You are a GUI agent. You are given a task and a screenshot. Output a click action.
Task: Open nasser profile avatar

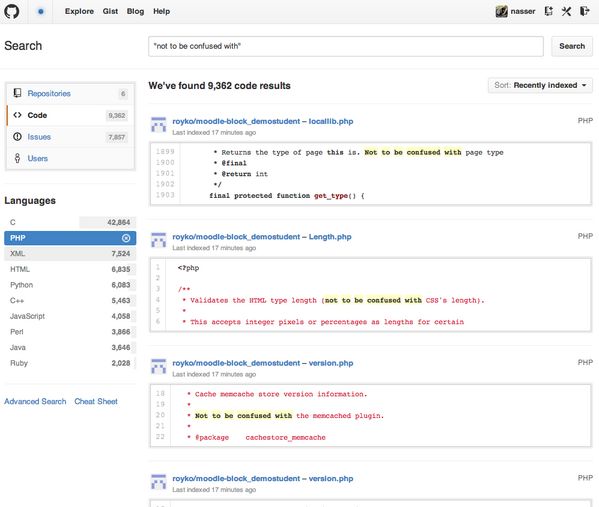[501, 11]
